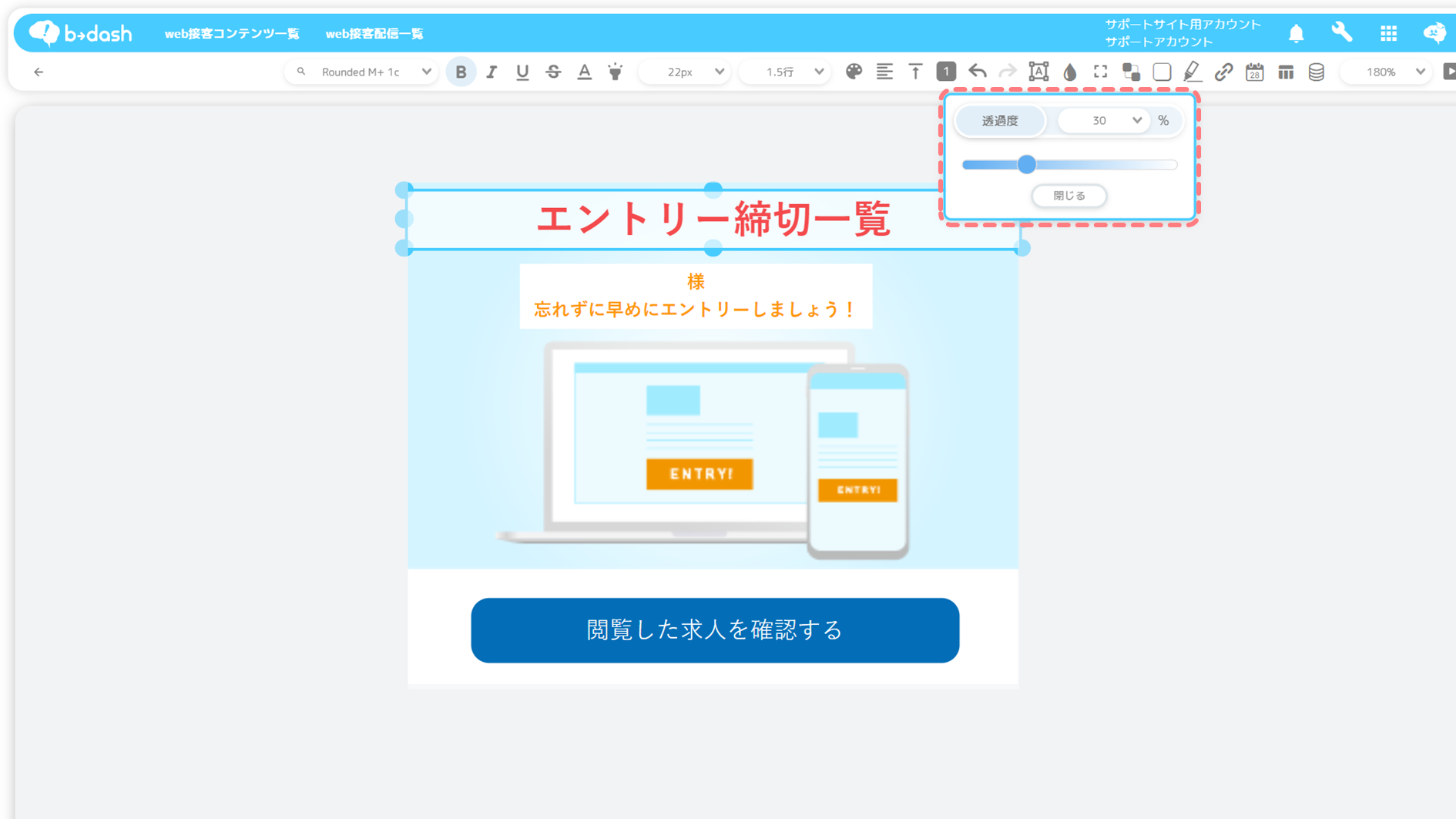
Task: Click the サポートサイト用アカウント account name
Action: point(1183,25)
